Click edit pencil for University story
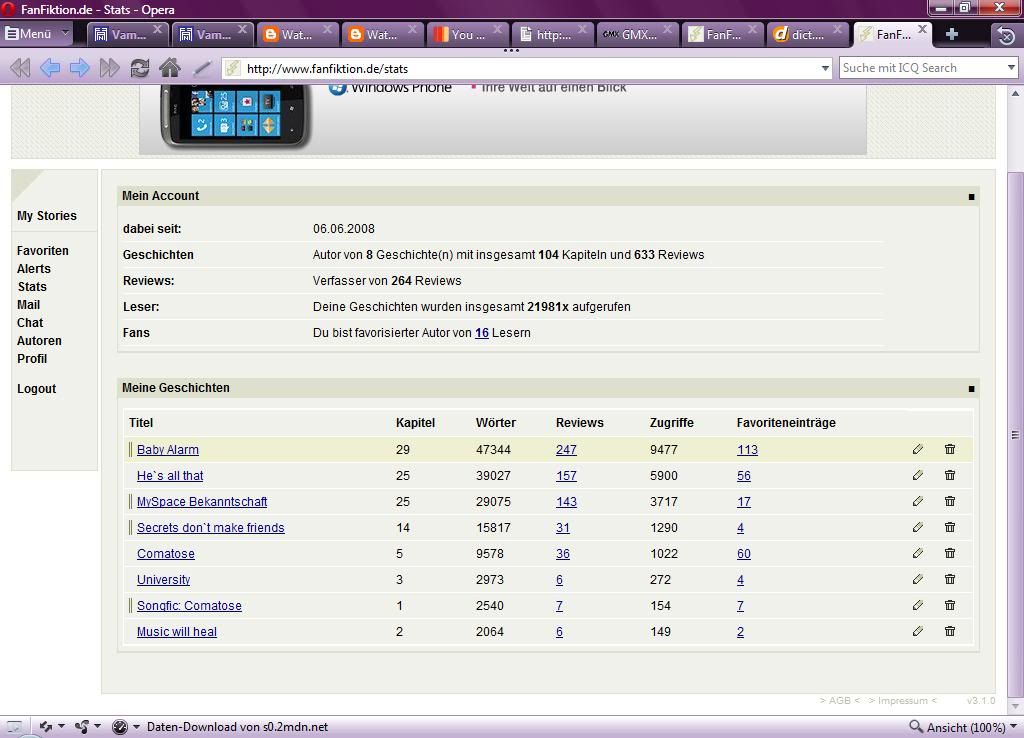The height and width of the screenshot is (738, 1024). (918, 580)
